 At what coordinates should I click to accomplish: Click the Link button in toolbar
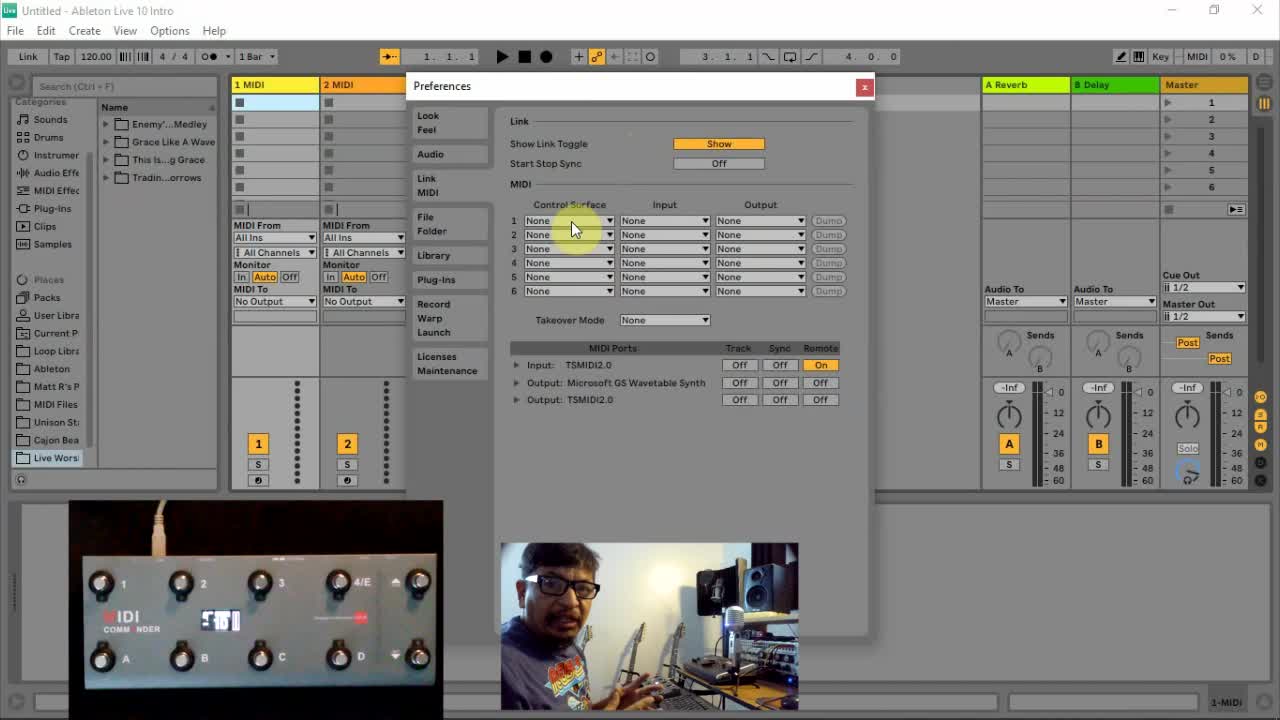(x=28, y=57)
